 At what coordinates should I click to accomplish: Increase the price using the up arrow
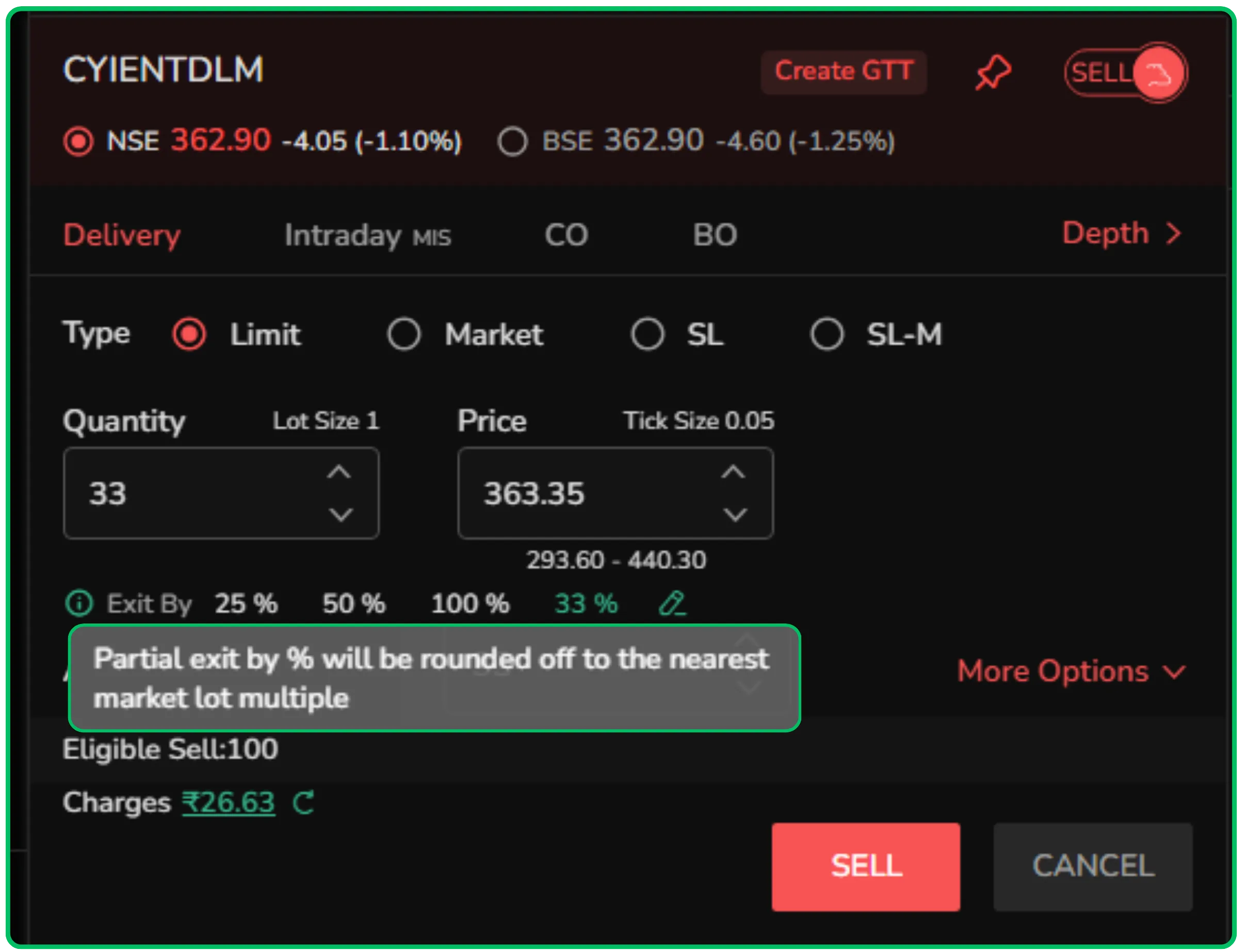click(734, 471)
